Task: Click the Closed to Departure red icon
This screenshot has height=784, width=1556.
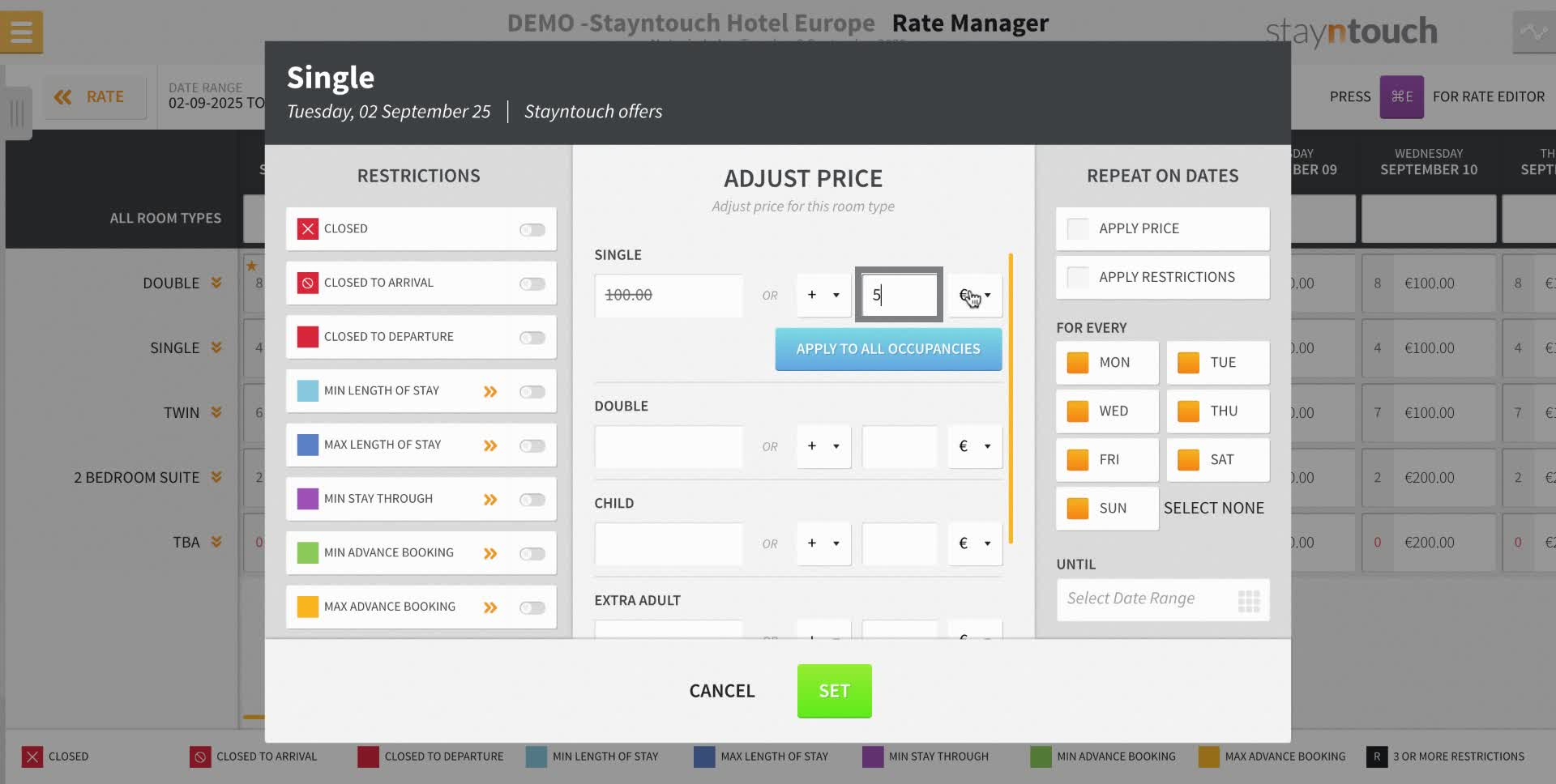Action: (307, 337)
